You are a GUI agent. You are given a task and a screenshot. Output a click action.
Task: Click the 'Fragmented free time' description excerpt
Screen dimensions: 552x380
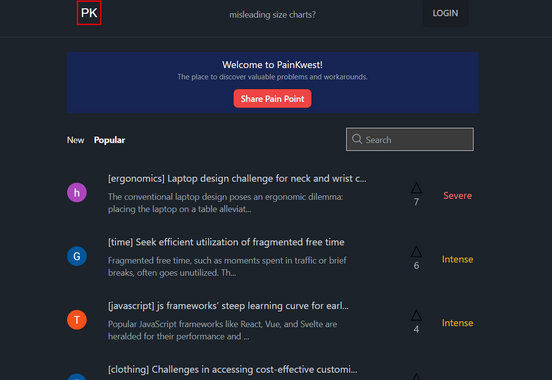(x=227, y=267)
